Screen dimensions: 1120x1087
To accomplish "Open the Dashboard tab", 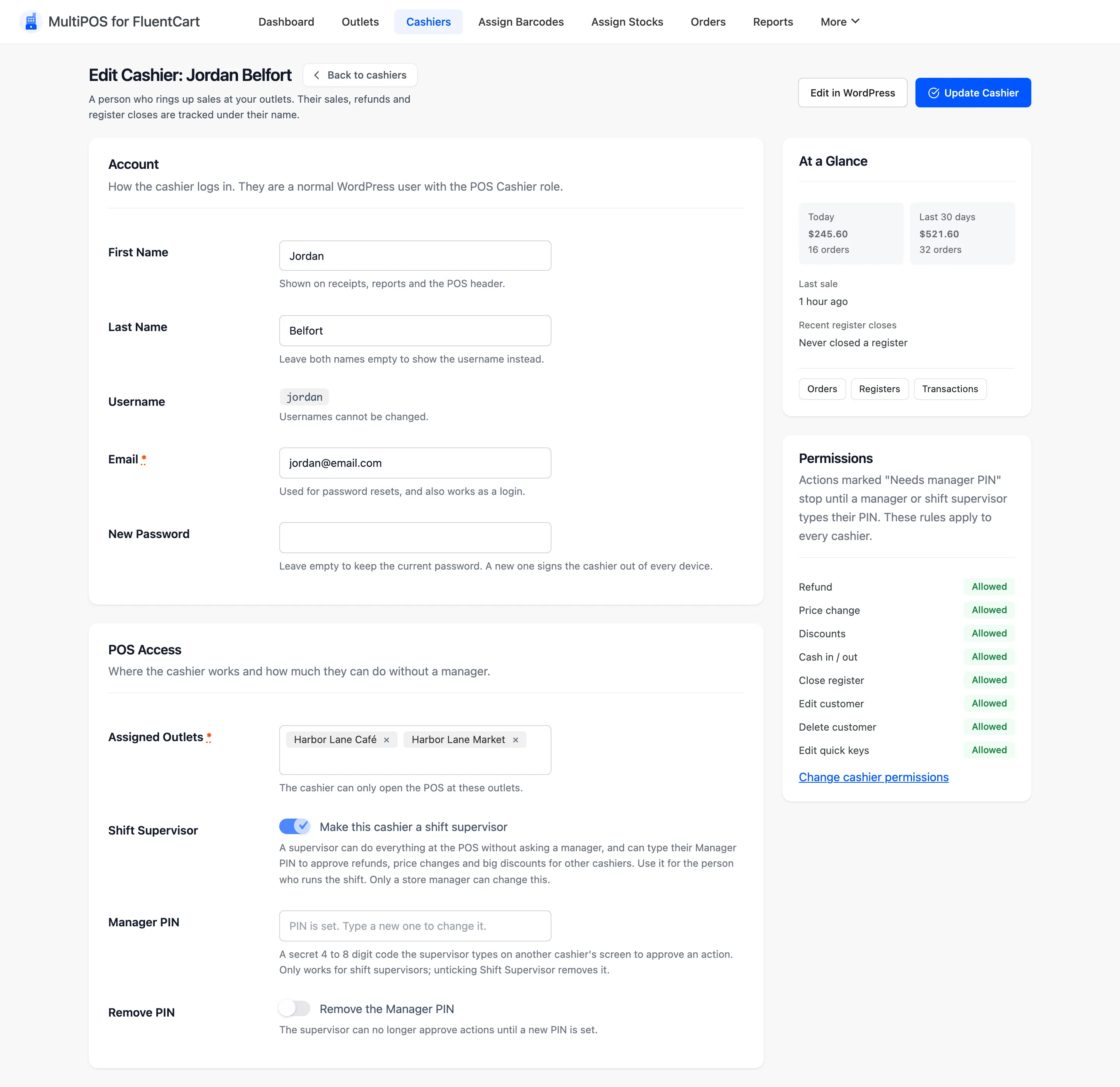I will pyautogui.click(x=286, y=22).
